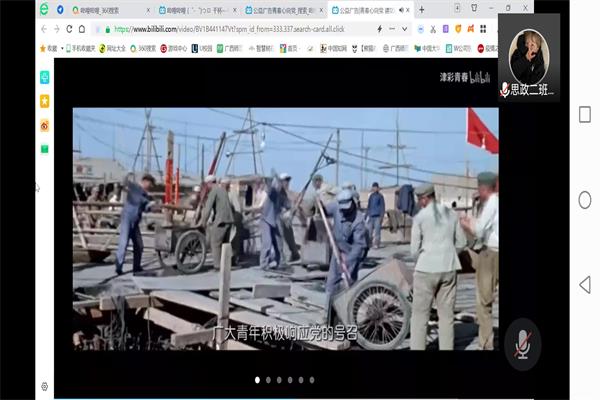Open the U校园 bookmark

coord(202,49)
